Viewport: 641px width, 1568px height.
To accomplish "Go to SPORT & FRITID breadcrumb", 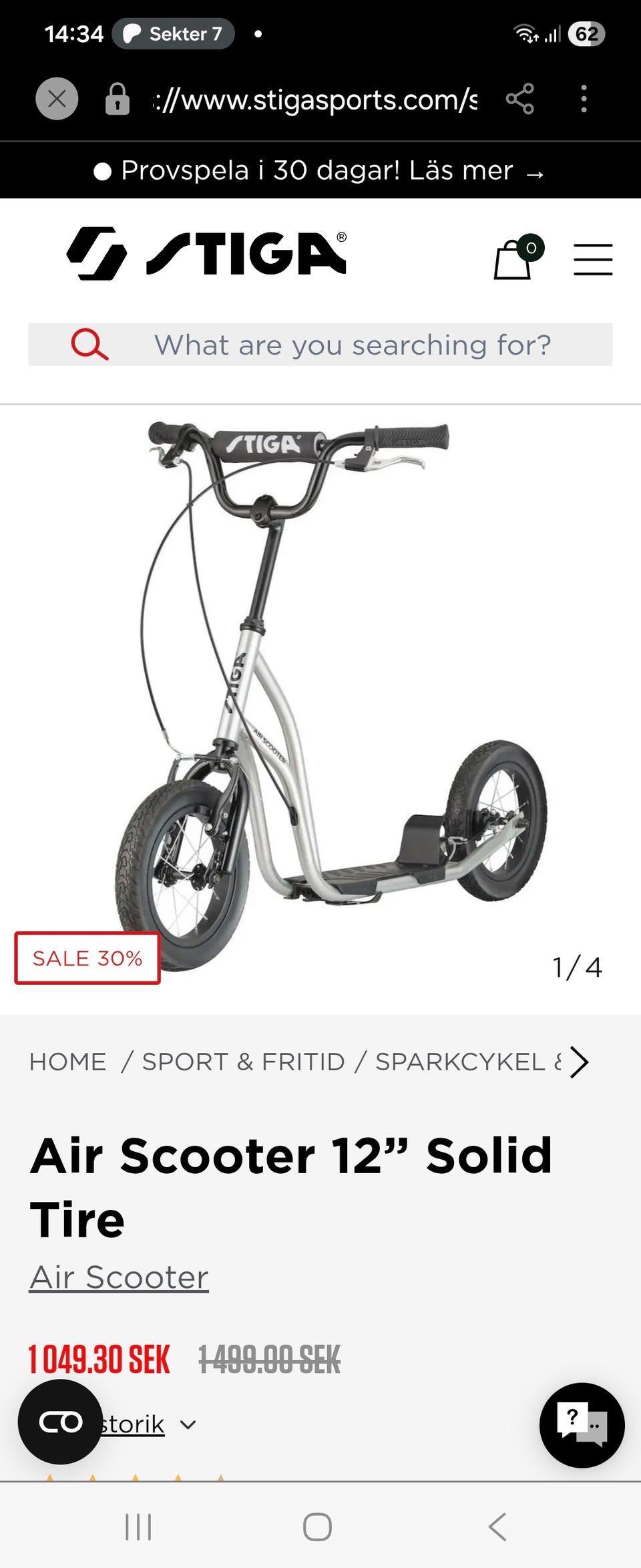I will pos(243,1062).
